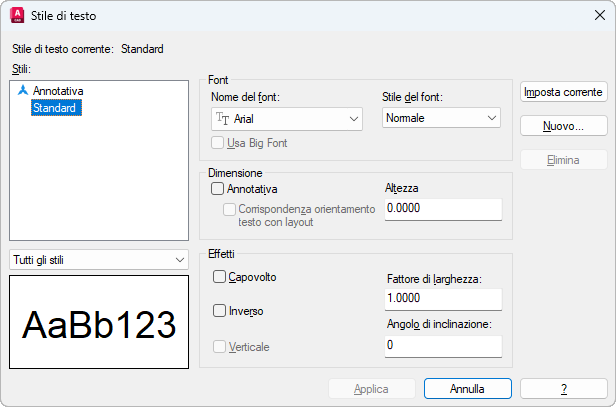616x407 pixels.
Task: Click the Annulla button
Action: click(x=467, y=388)
